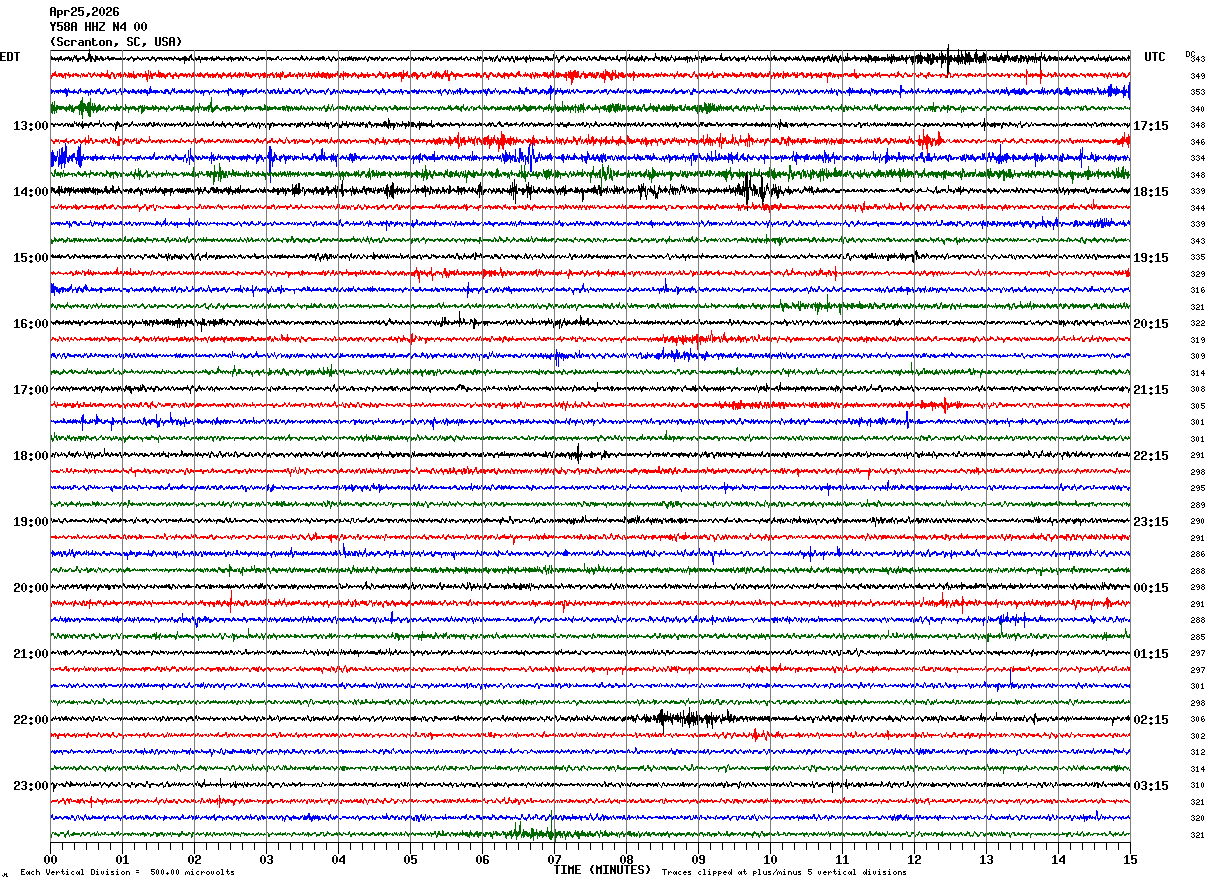Click the DC offset value 346
The image size is (1210, 886).
click(x=1197, y=142)
